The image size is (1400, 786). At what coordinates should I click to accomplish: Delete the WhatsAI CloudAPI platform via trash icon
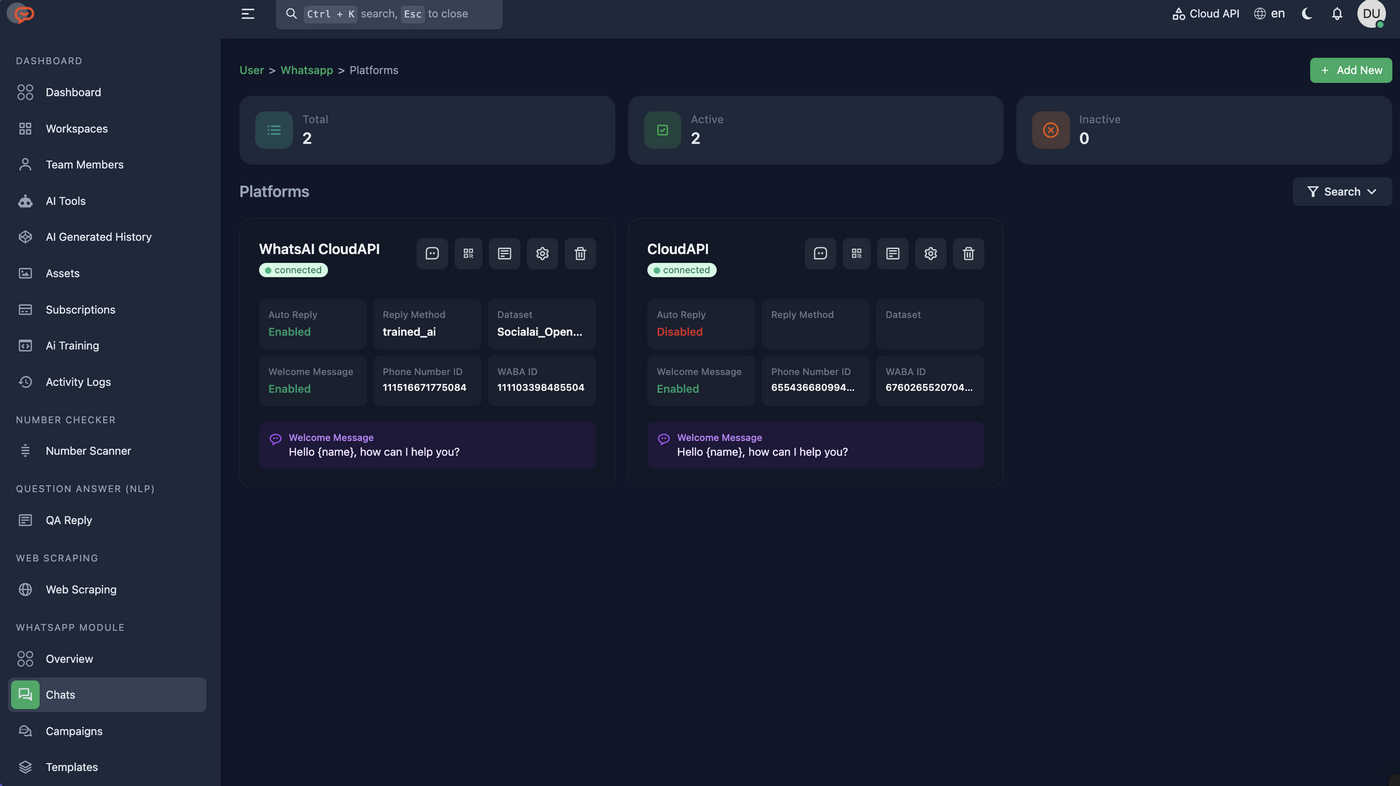click(x=580, y=254)
